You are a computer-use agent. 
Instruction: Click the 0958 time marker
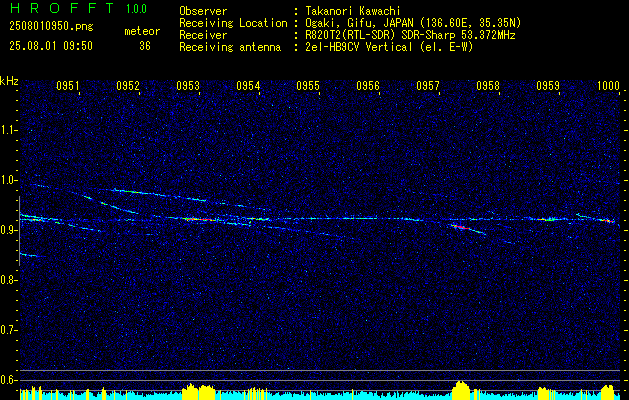(488, 85)
